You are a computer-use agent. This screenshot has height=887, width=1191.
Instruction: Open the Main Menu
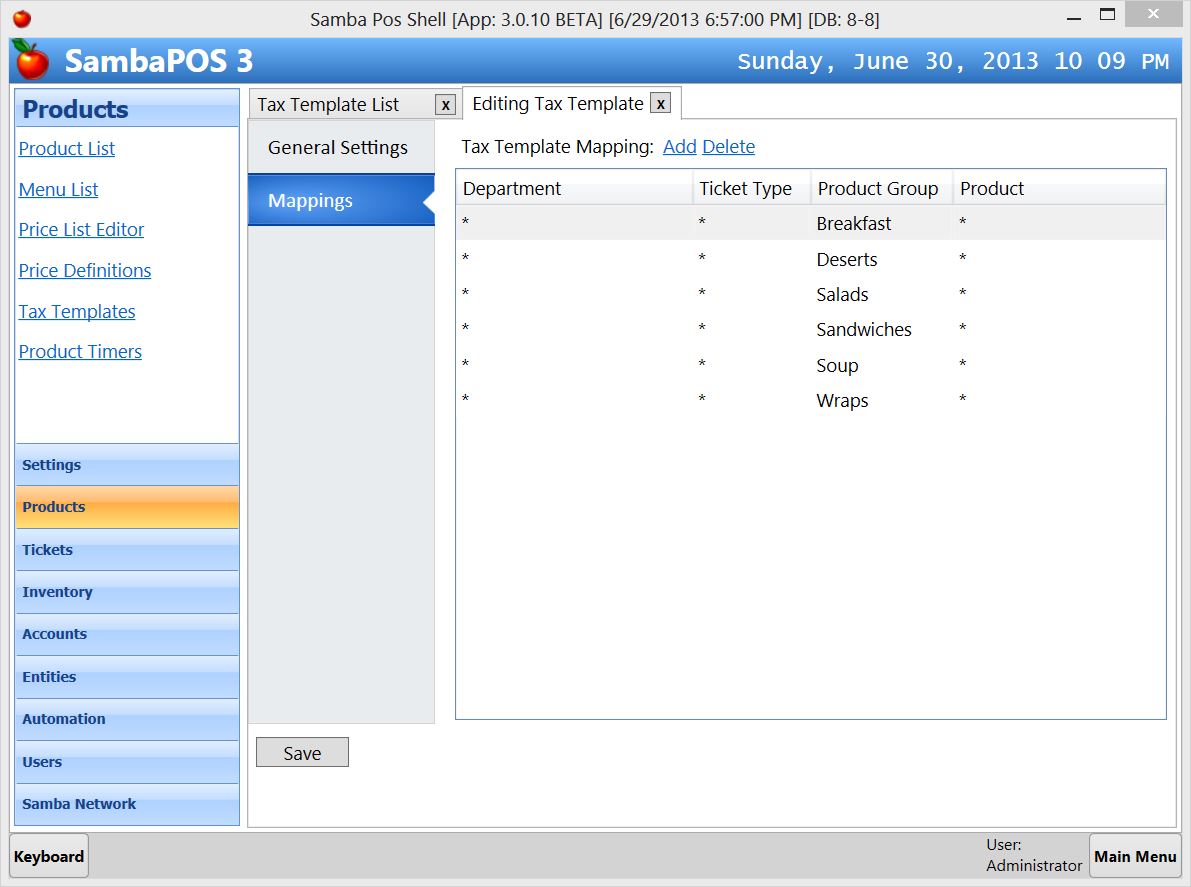(x=1135, y=856)
